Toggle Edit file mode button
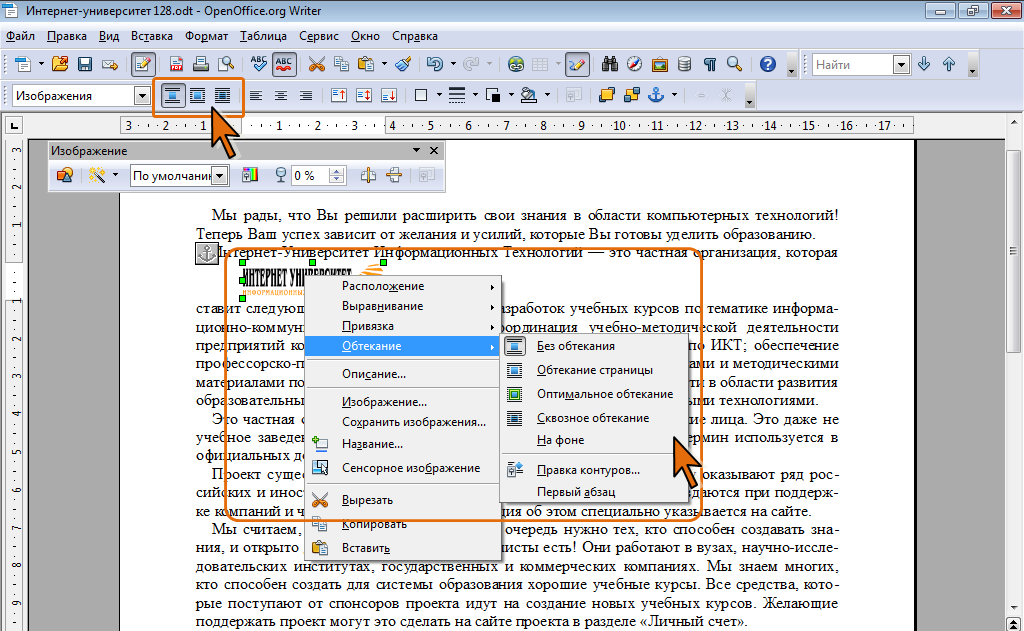1024x631 pixels. [143, 64]
